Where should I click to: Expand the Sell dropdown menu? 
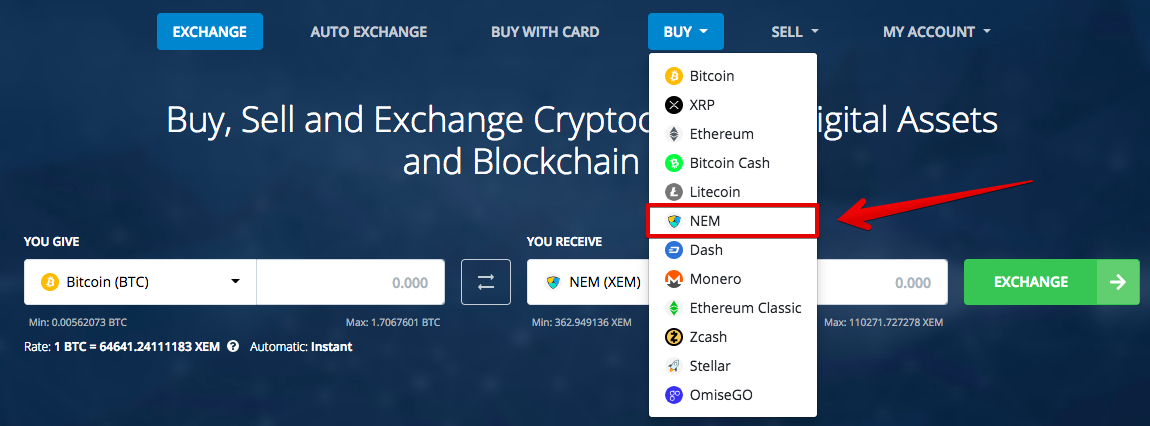point(794,32)
